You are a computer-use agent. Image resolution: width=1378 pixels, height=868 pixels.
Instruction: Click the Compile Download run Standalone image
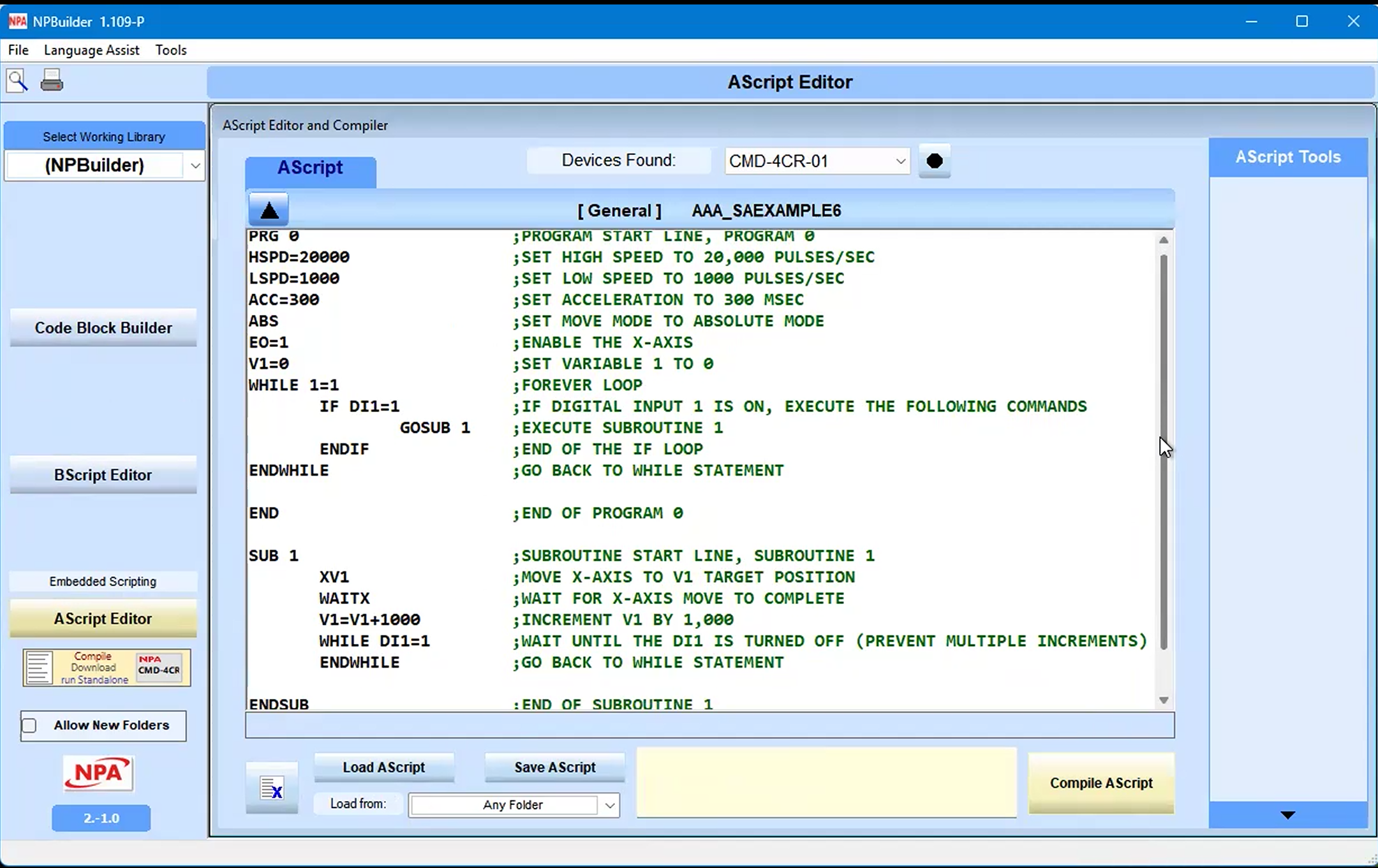click(107, 668)
